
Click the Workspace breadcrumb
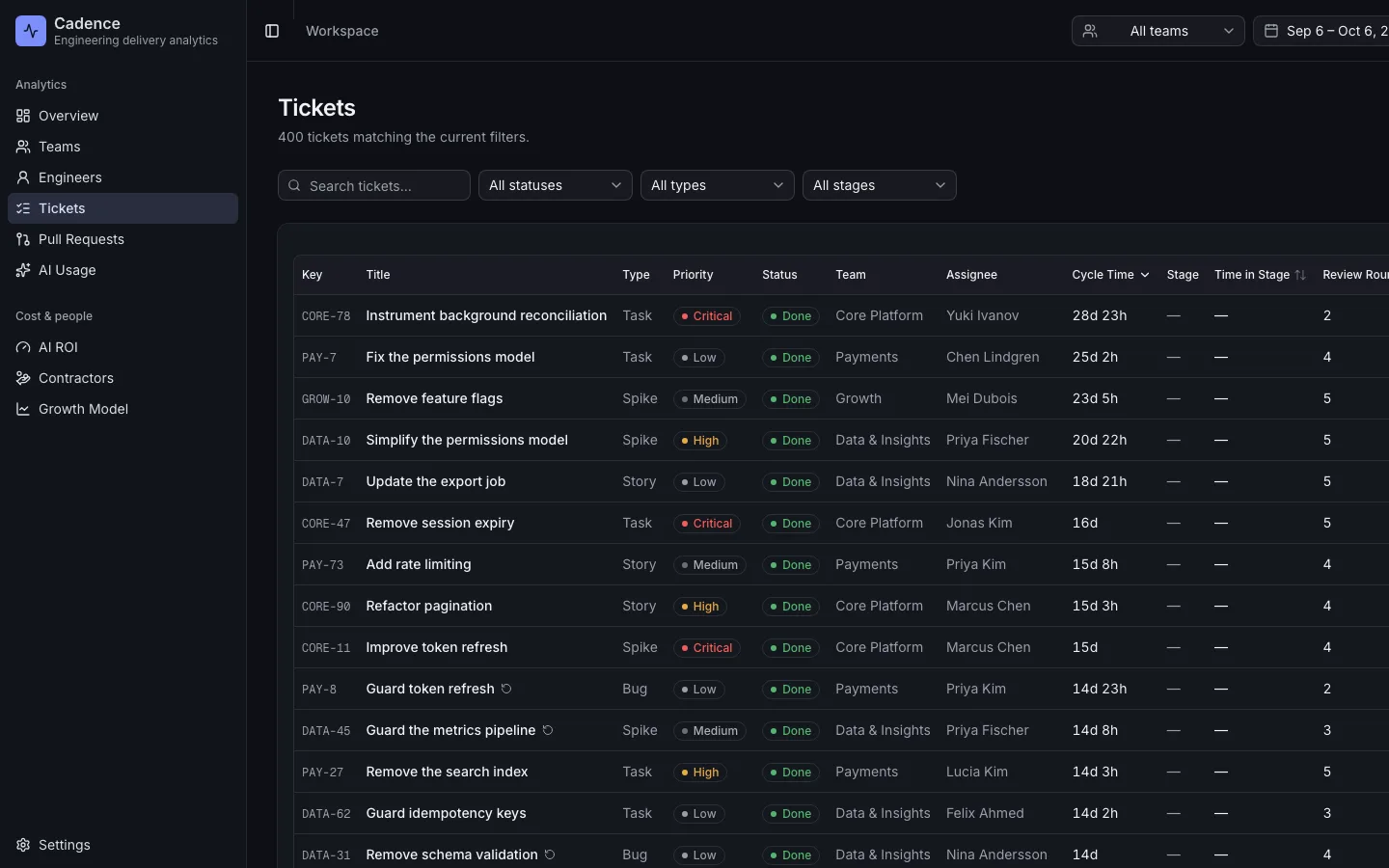coord(342,31)
